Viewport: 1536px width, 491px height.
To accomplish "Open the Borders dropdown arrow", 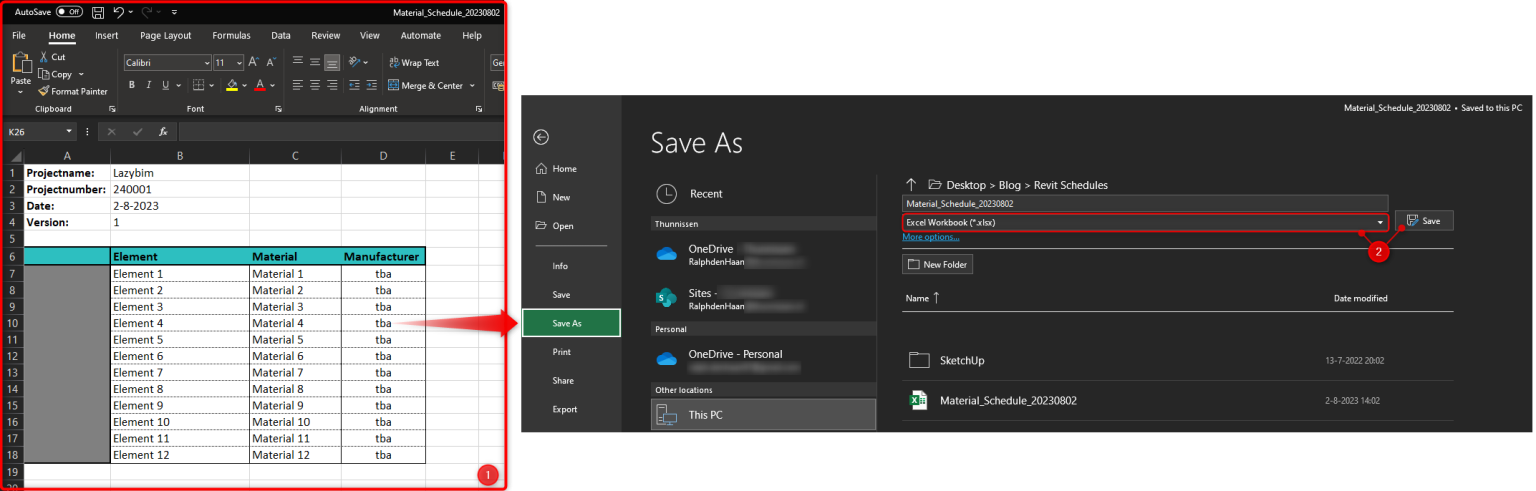I will point(211,86).
